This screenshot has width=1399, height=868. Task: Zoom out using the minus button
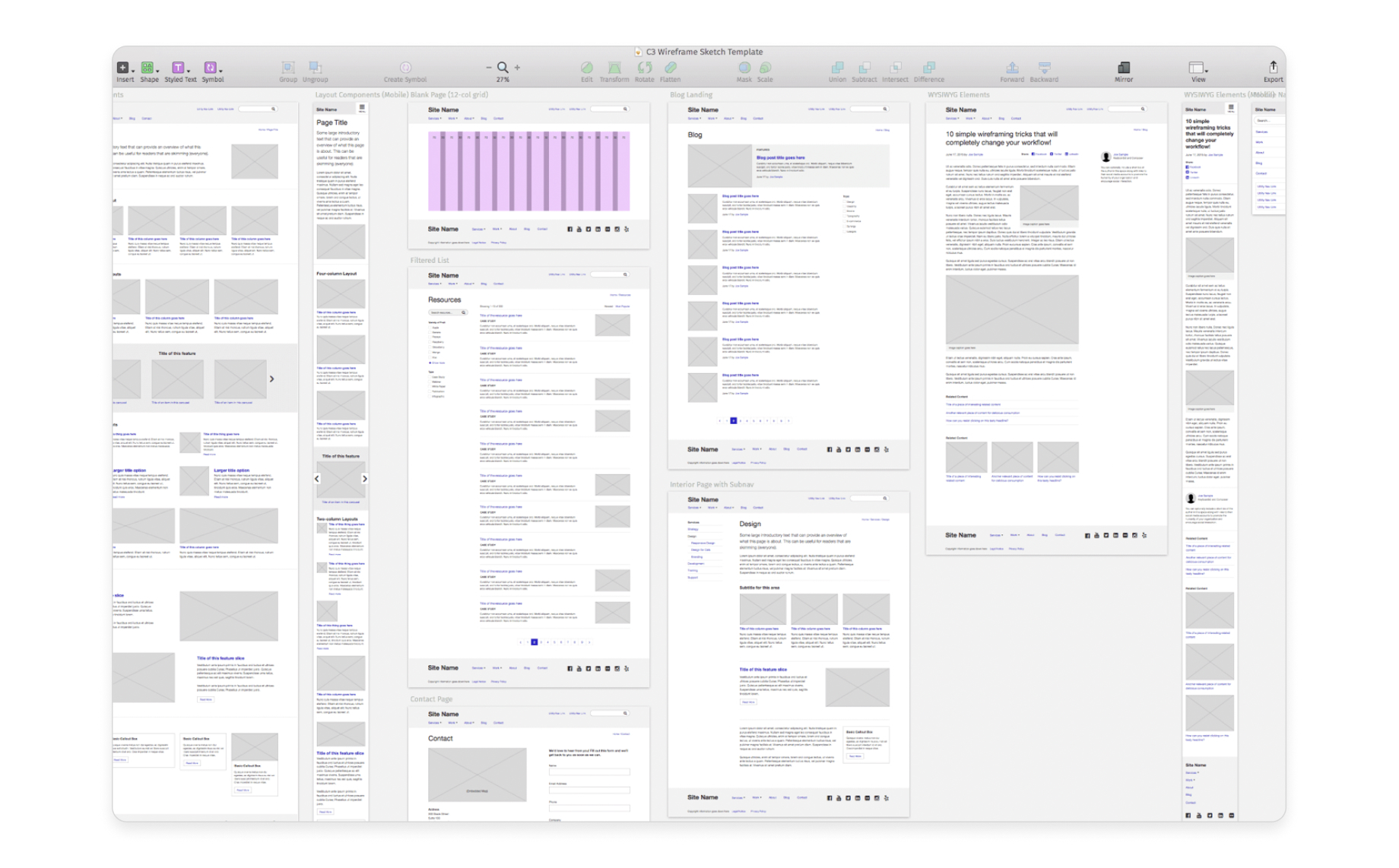[x=488, y=68]
